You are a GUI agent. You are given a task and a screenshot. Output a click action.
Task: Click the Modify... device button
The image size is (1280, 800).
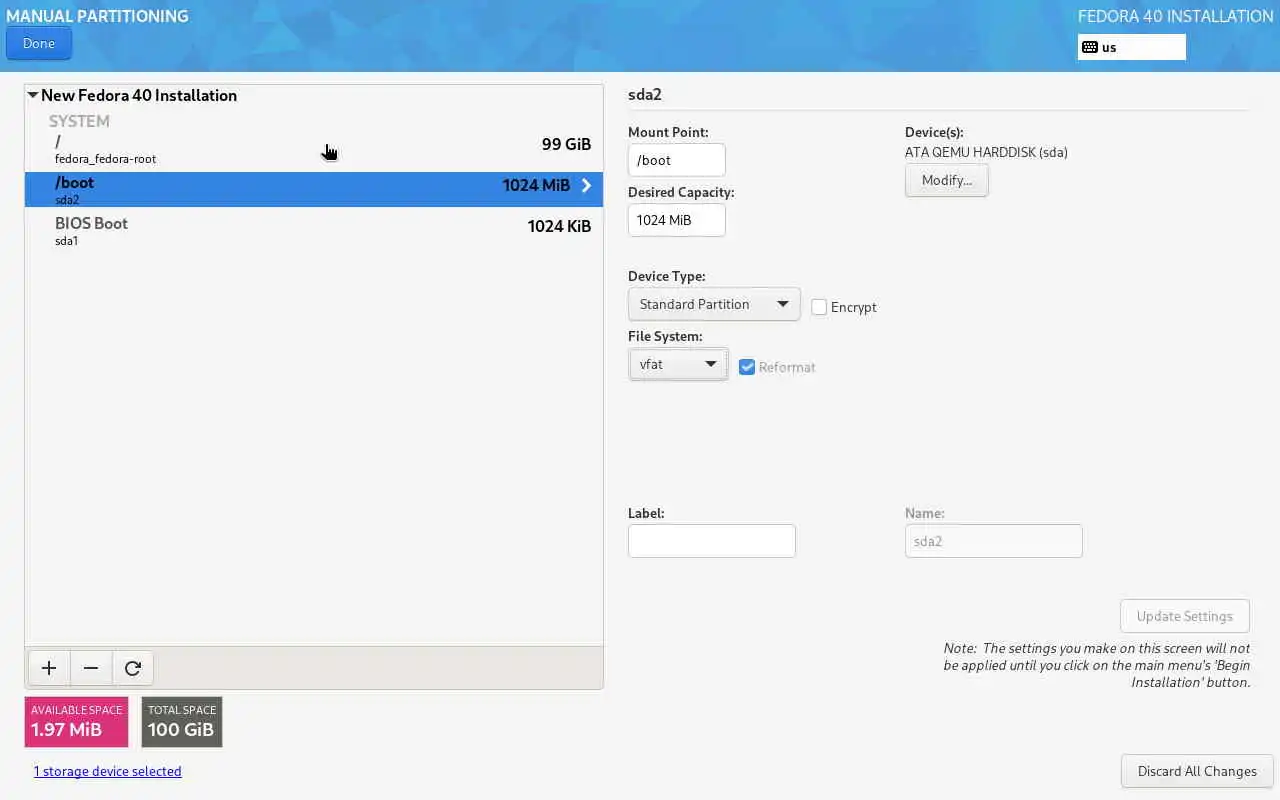(947, 180)
